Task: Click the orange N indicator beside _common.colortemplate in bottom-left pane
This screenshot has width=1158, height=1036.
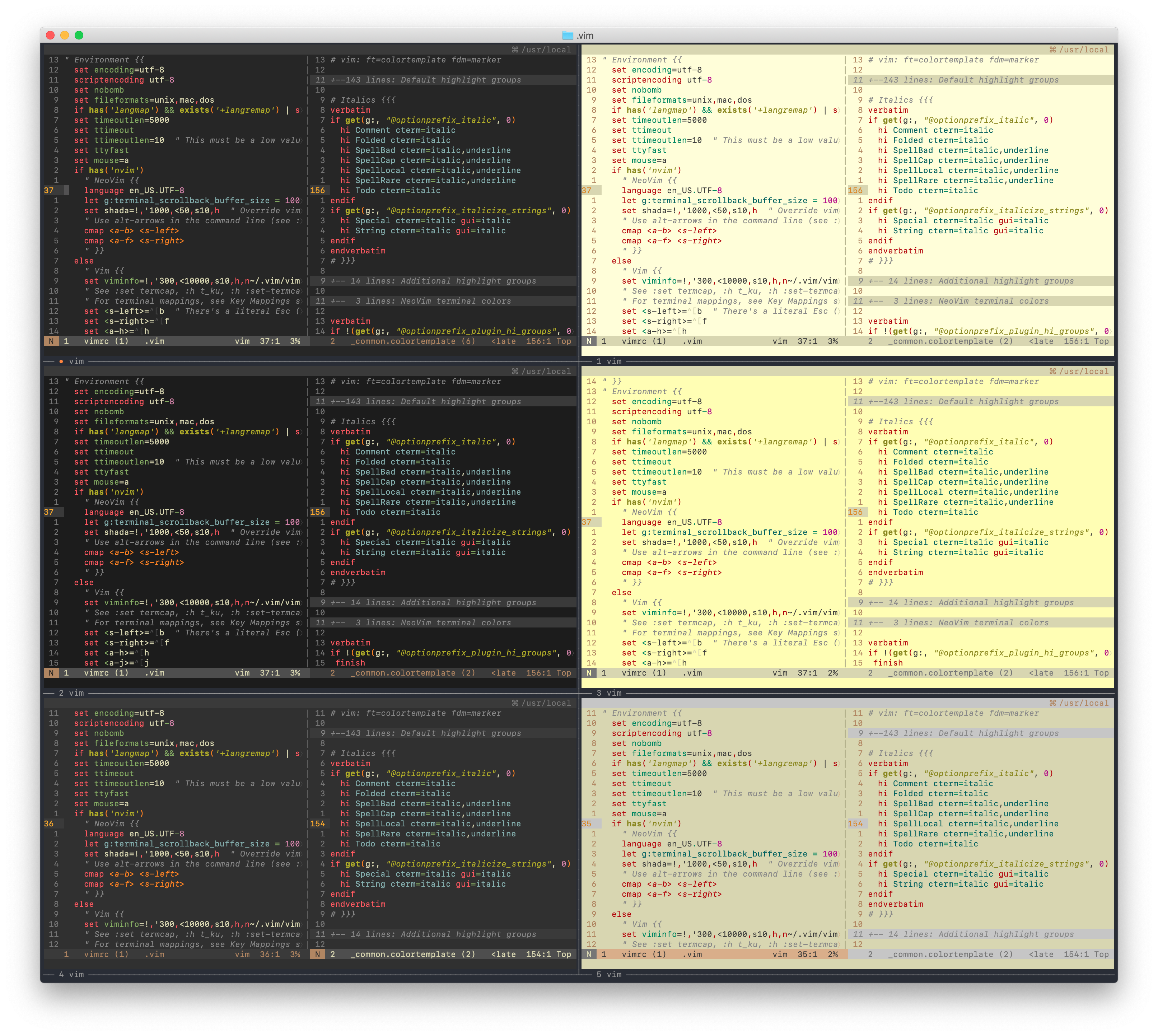Action: tap(317, 955)
